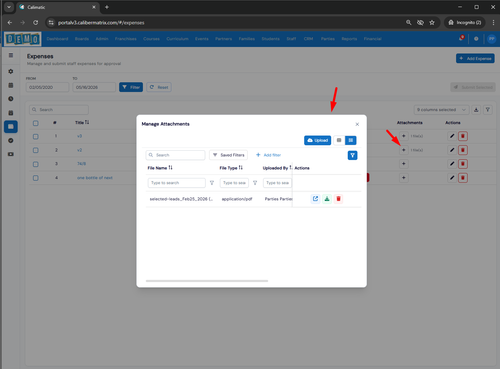Check the box for one bottle expense

click(x=36, y=178)
